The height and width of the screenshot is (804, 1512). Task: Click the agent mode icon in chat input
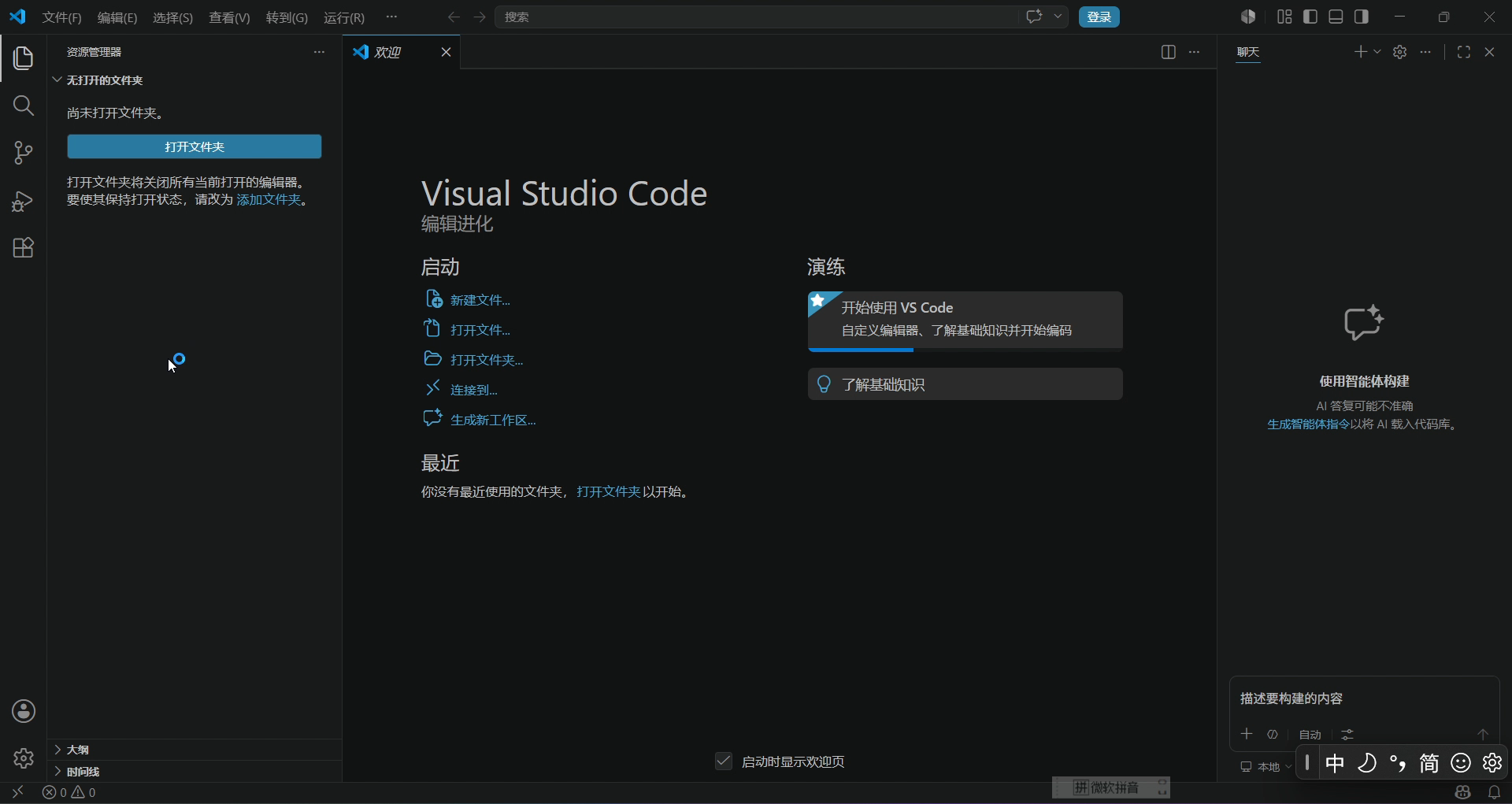point(1272,734)
